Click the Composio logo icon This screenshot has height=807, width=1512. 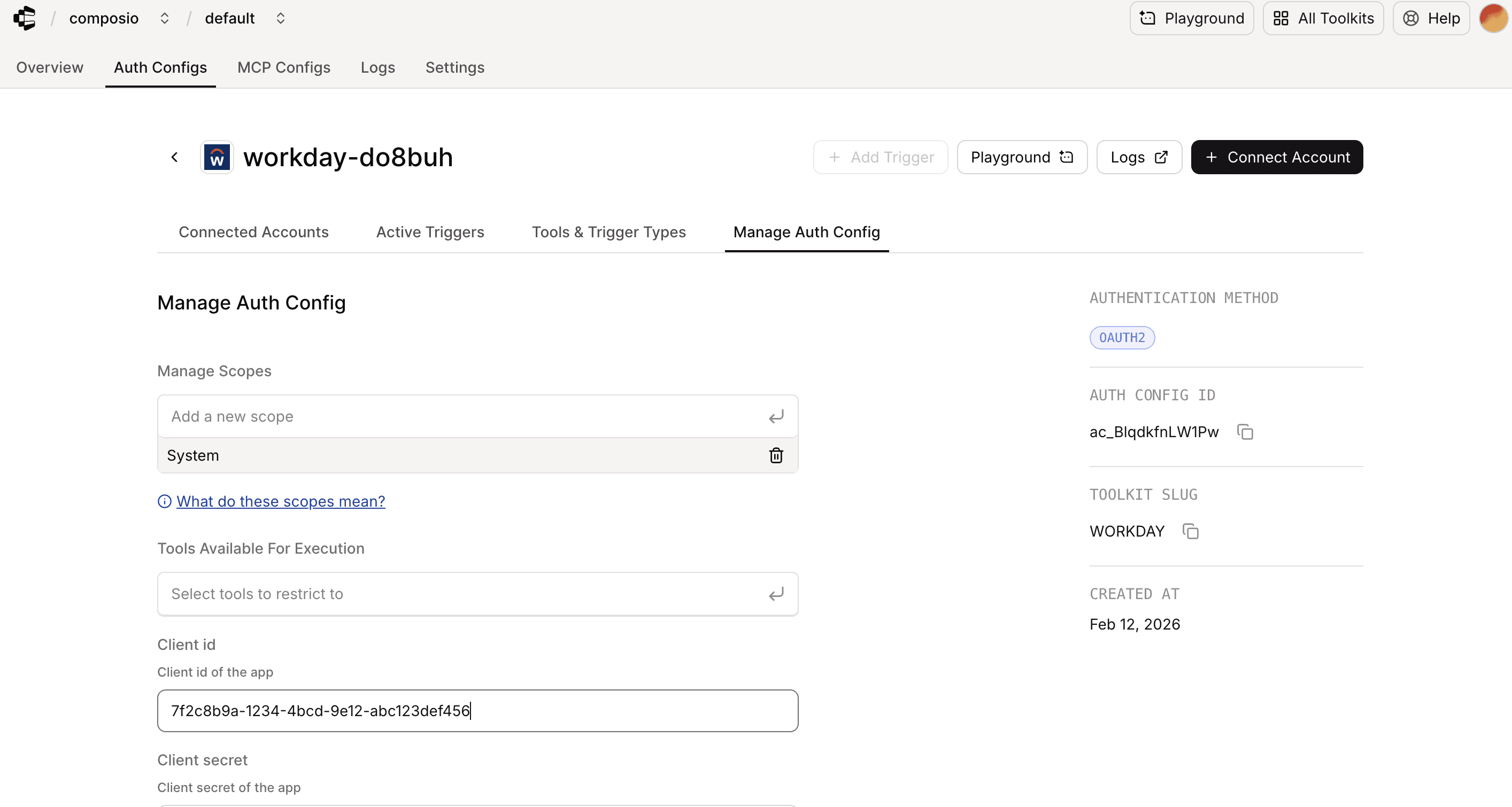point(25,18)
